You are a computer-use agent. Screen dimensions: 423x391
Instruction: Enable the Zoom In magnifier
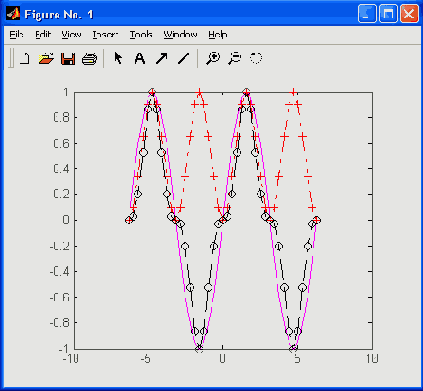click(x=213, y=58)
